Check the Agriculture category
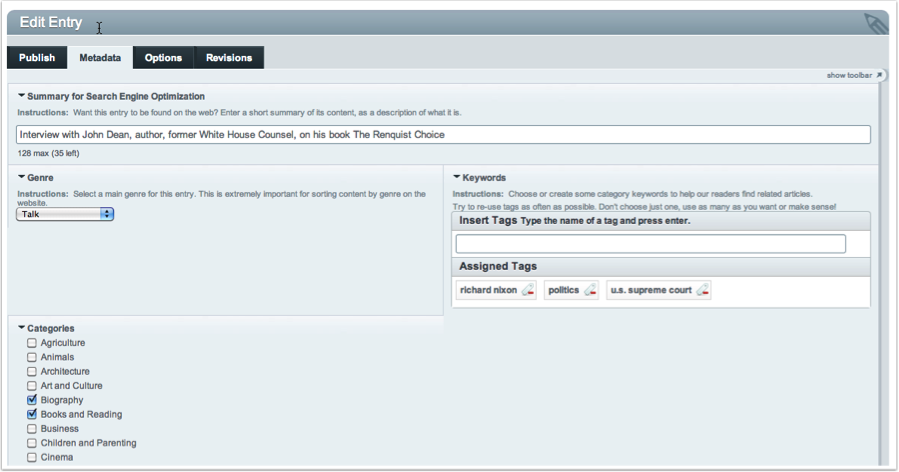The image size is (899, 472). pyautogui.click(x=32, y=343)
